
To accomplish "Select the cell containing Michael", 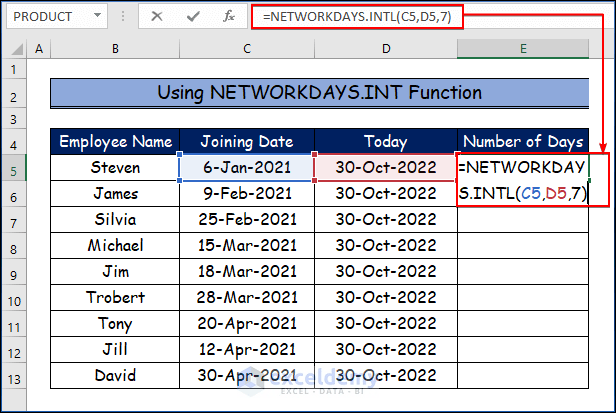I will [115, 245].
